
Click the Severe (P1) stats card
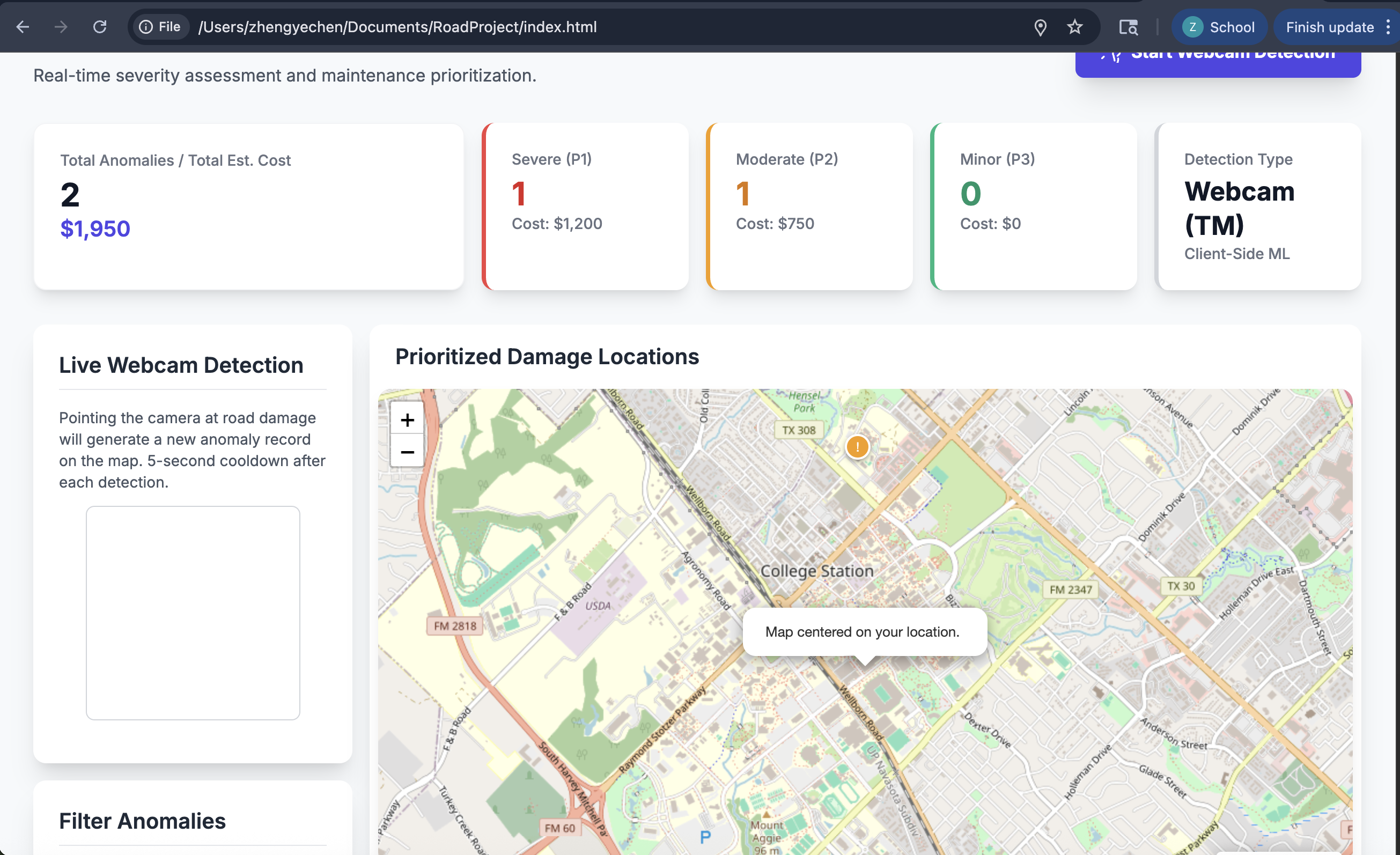(x=585, y=206)
